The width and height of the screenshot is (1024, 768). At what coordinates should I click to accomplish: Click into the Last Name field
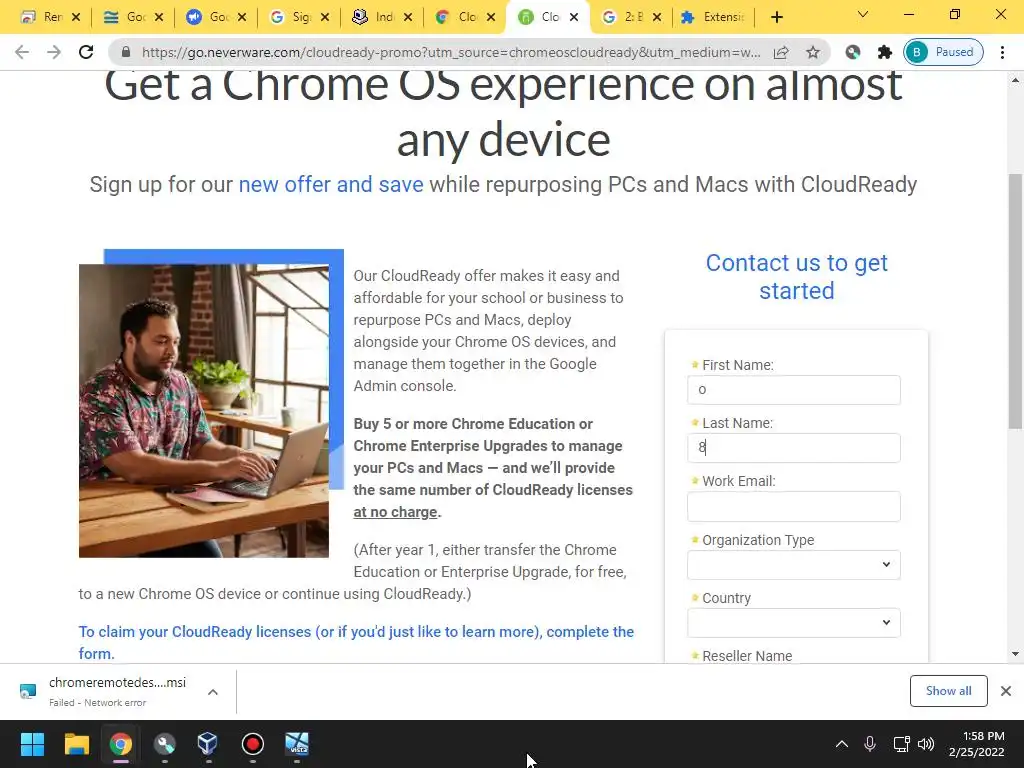coord(793,448)
